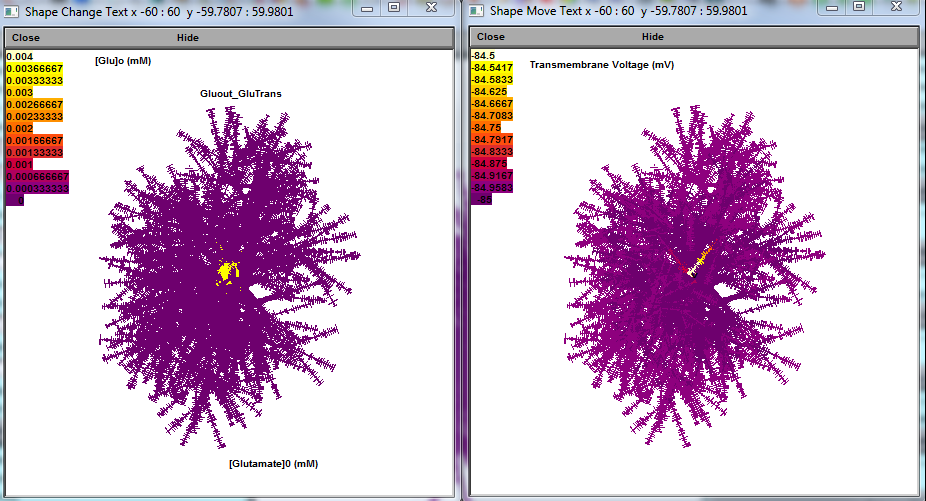The height and width of the screenshot is (501, 926).
Task: Minimize the Shape Move Text window
Action: (830, 8)
